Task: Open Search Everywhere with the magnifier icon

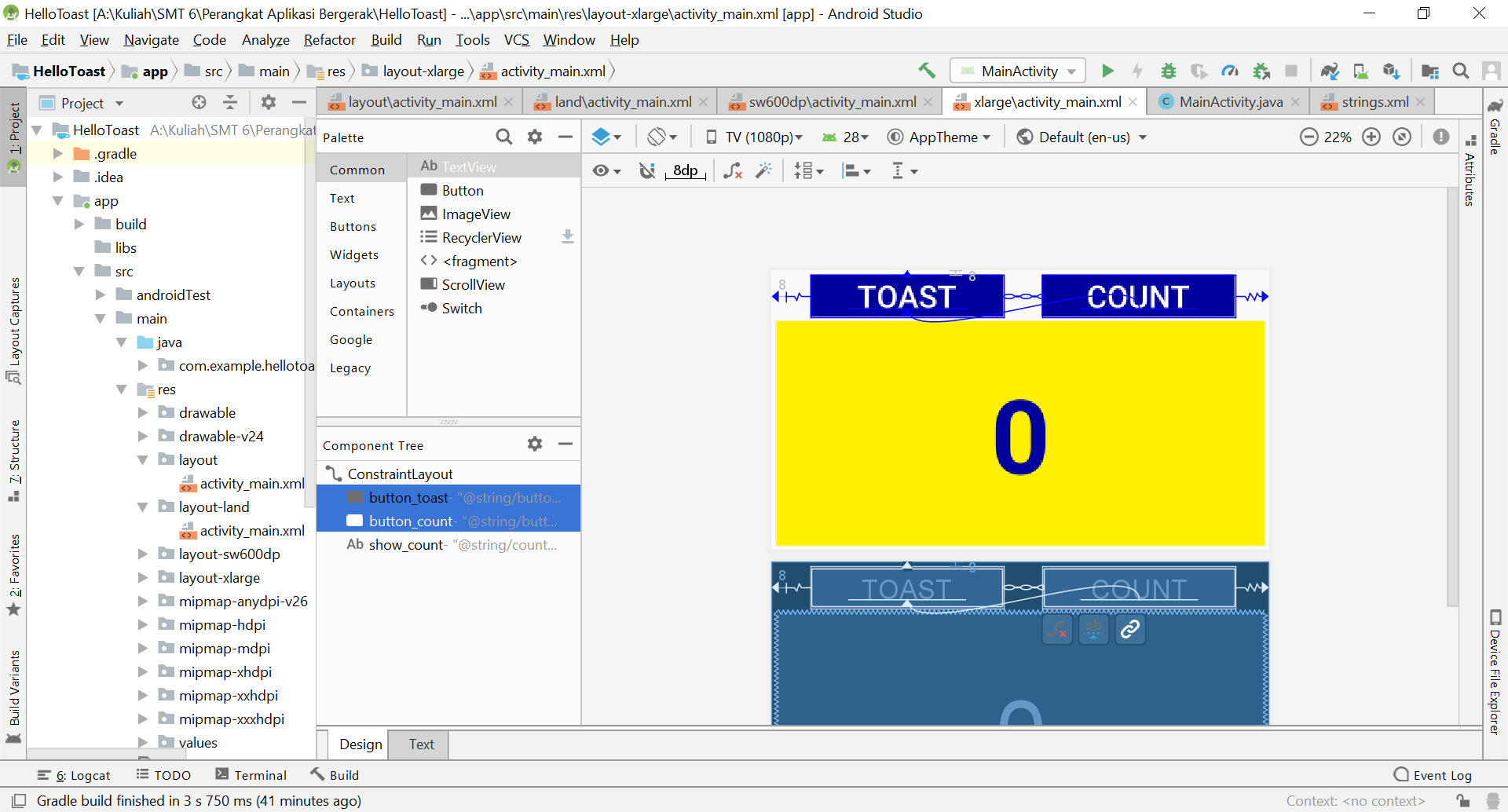Action: pos(1462,71)
